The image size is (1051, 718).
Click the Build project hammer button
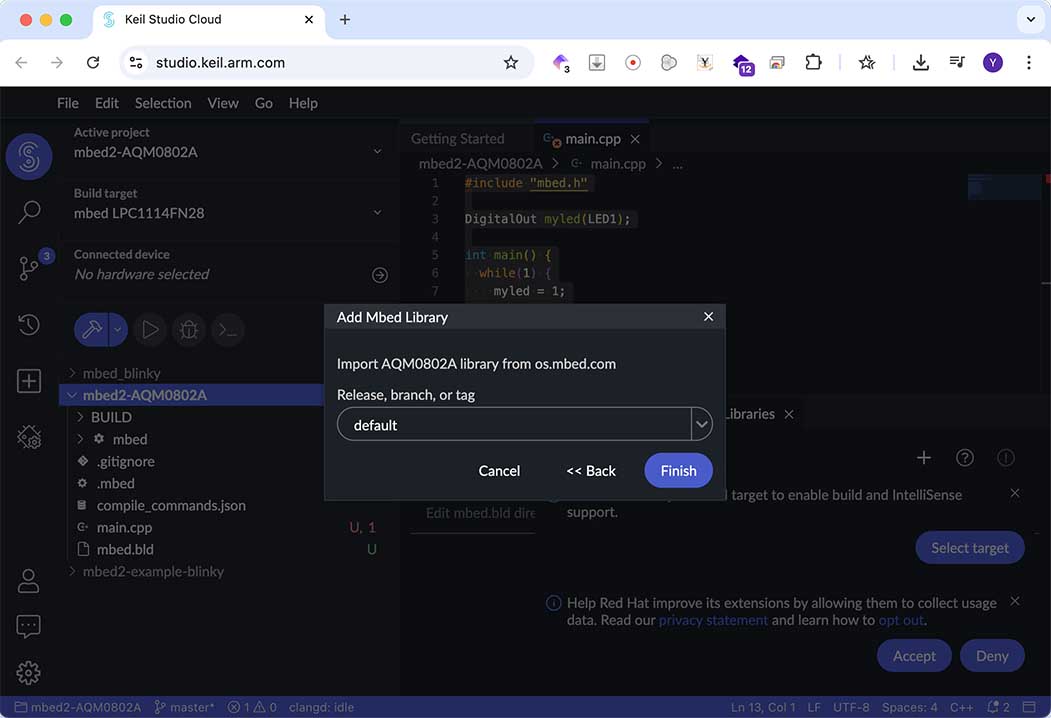[91, 329]
